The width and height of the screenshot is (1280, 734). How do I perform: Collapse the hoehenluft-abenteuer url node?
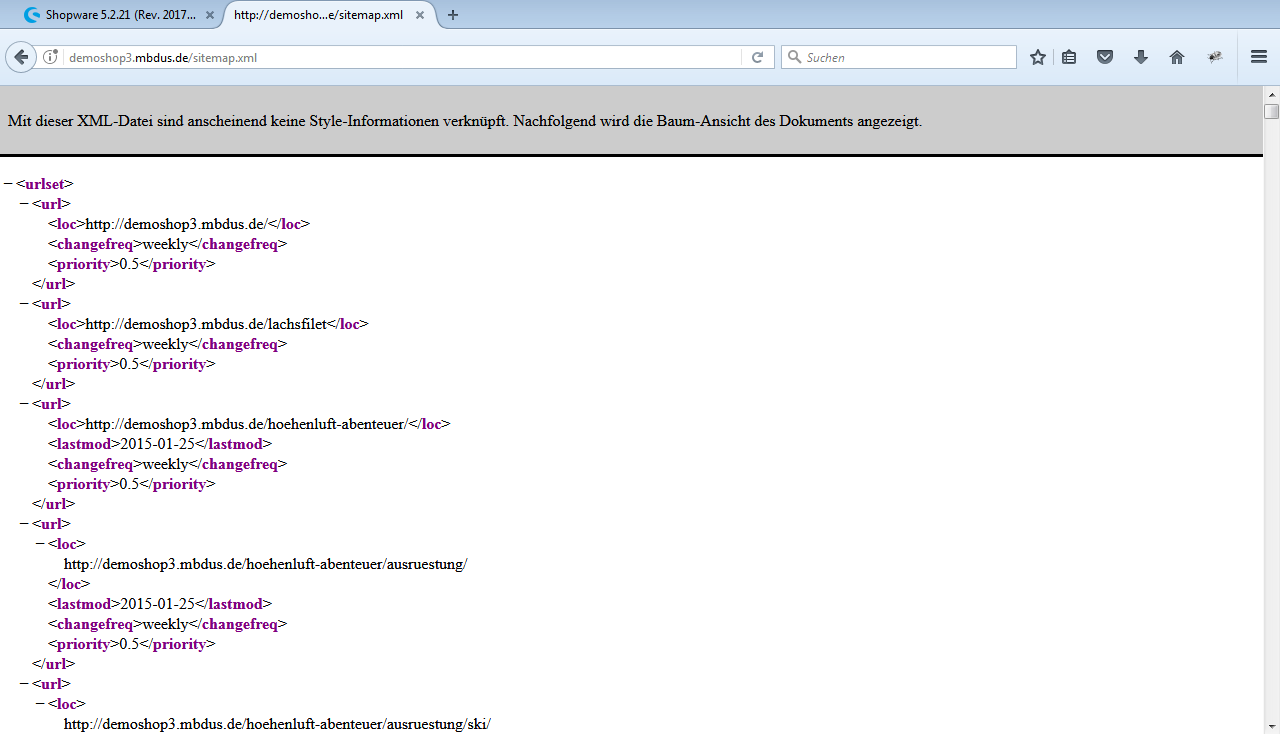click(x=24, y=404)
